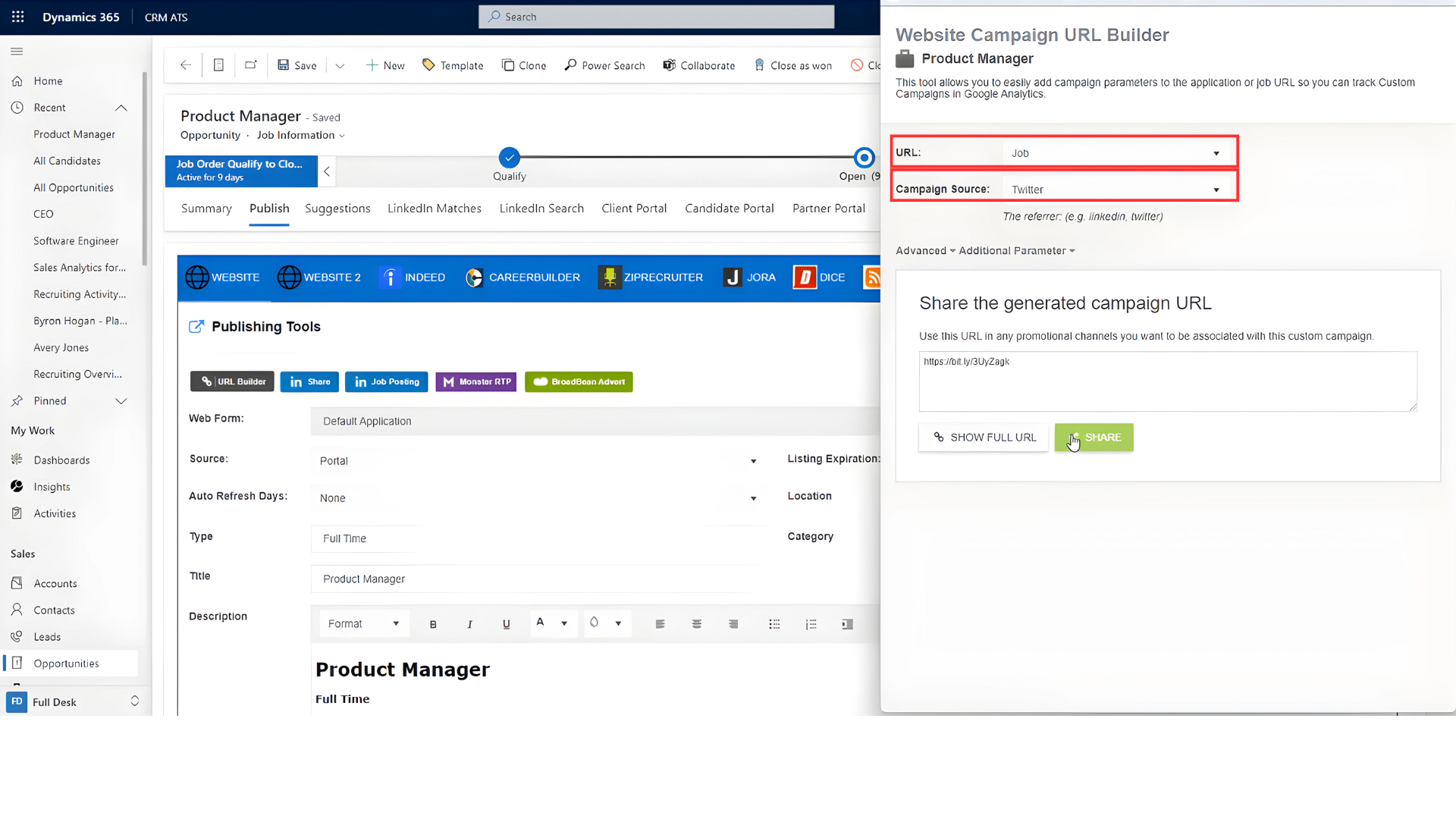
Task: Open the LinkedIn Search tab
Action: click(x=541, y=209)
